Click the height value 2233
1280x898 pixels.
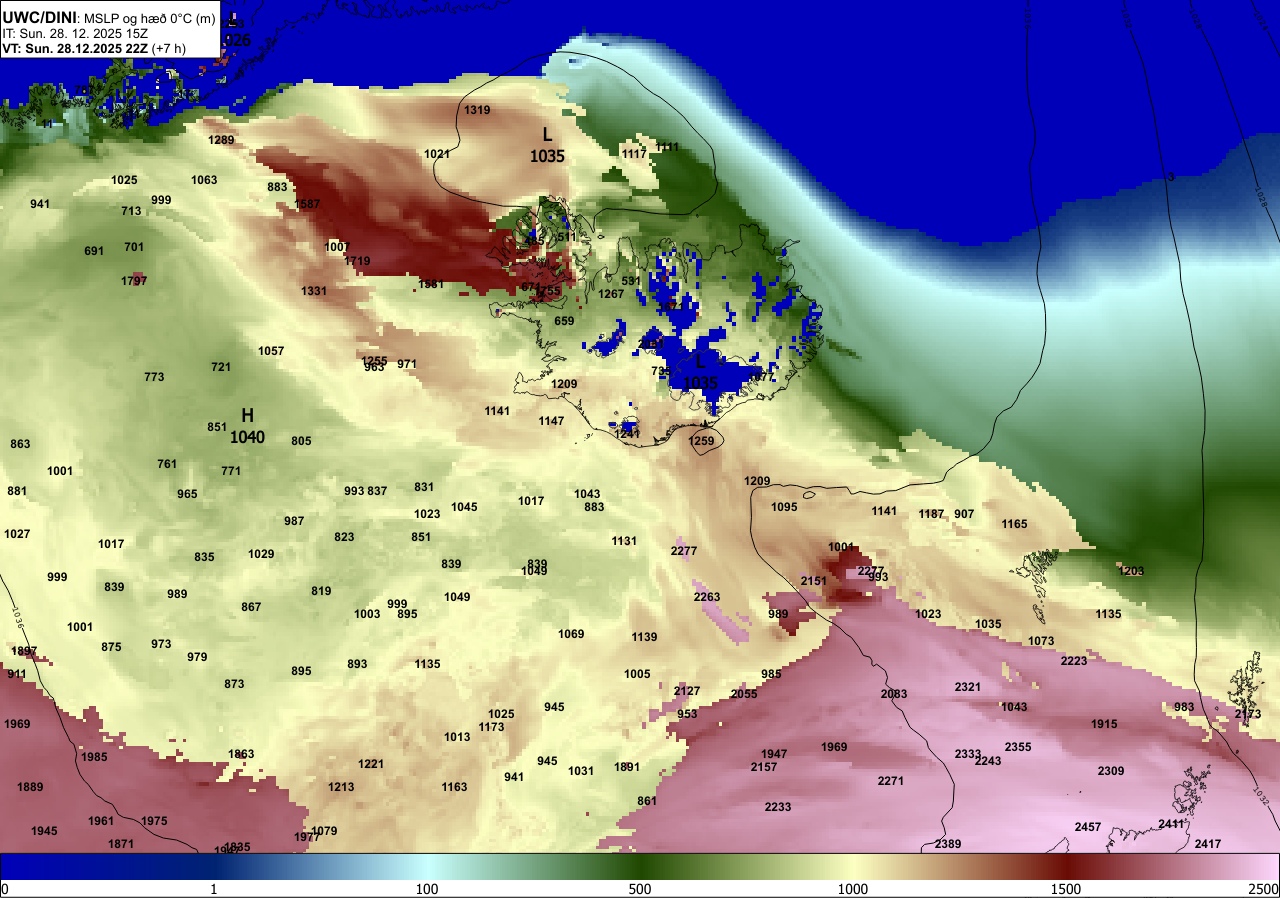tap(778, 807)
